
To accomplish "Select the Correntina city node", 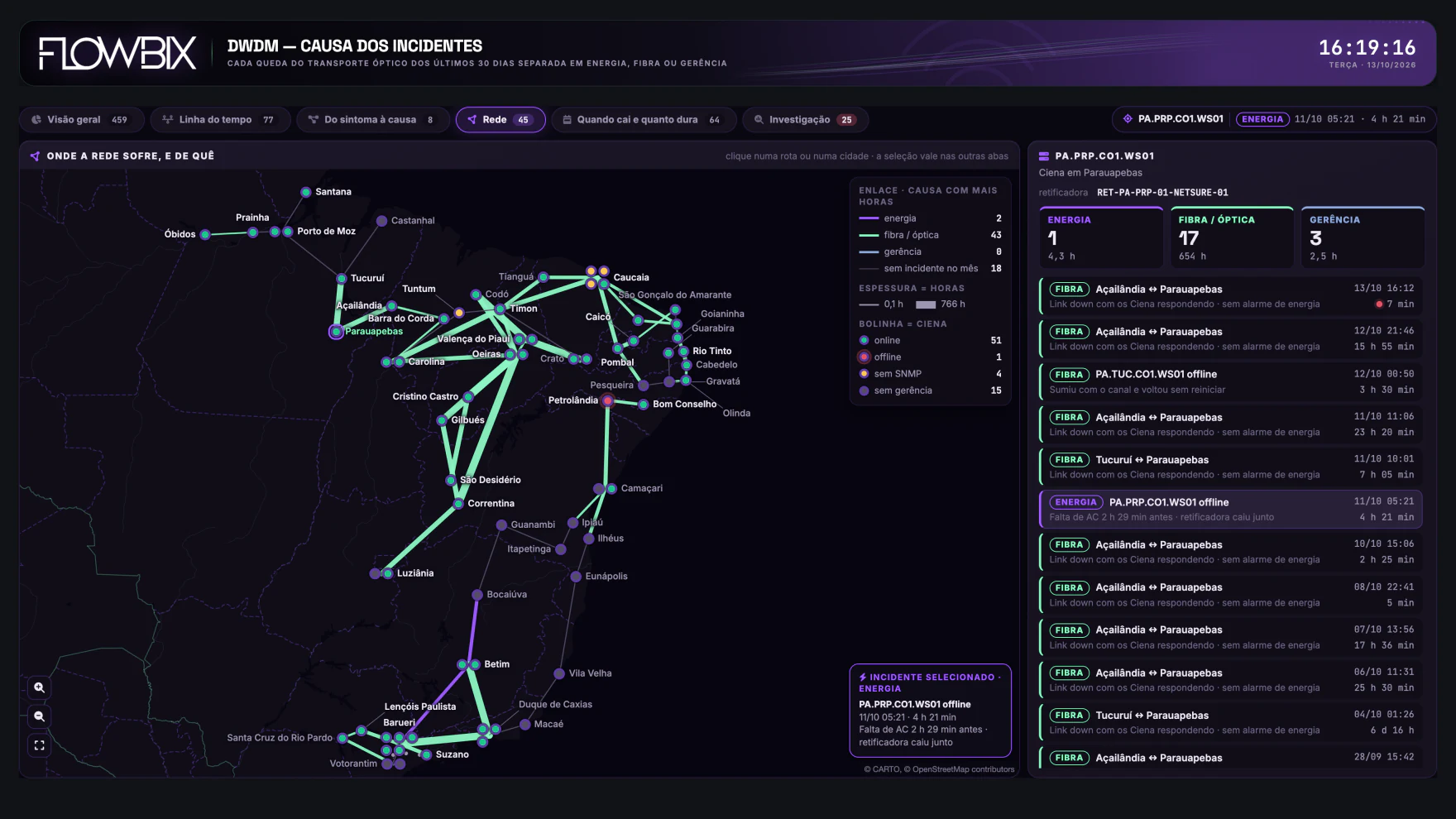I will click(458, 504).
